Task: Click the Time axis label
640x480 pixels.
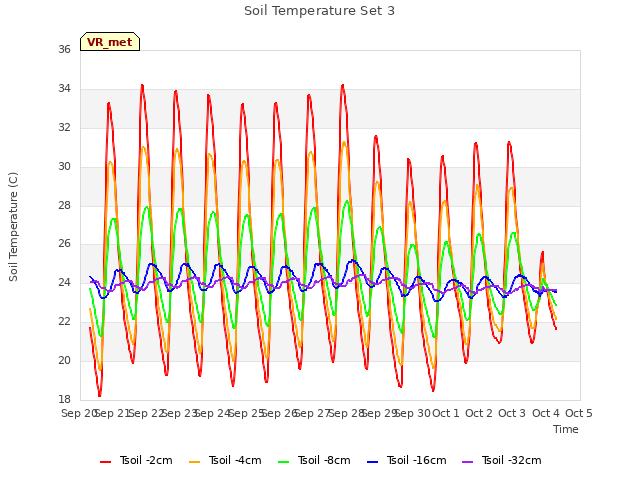Action: tap(566, 429)
